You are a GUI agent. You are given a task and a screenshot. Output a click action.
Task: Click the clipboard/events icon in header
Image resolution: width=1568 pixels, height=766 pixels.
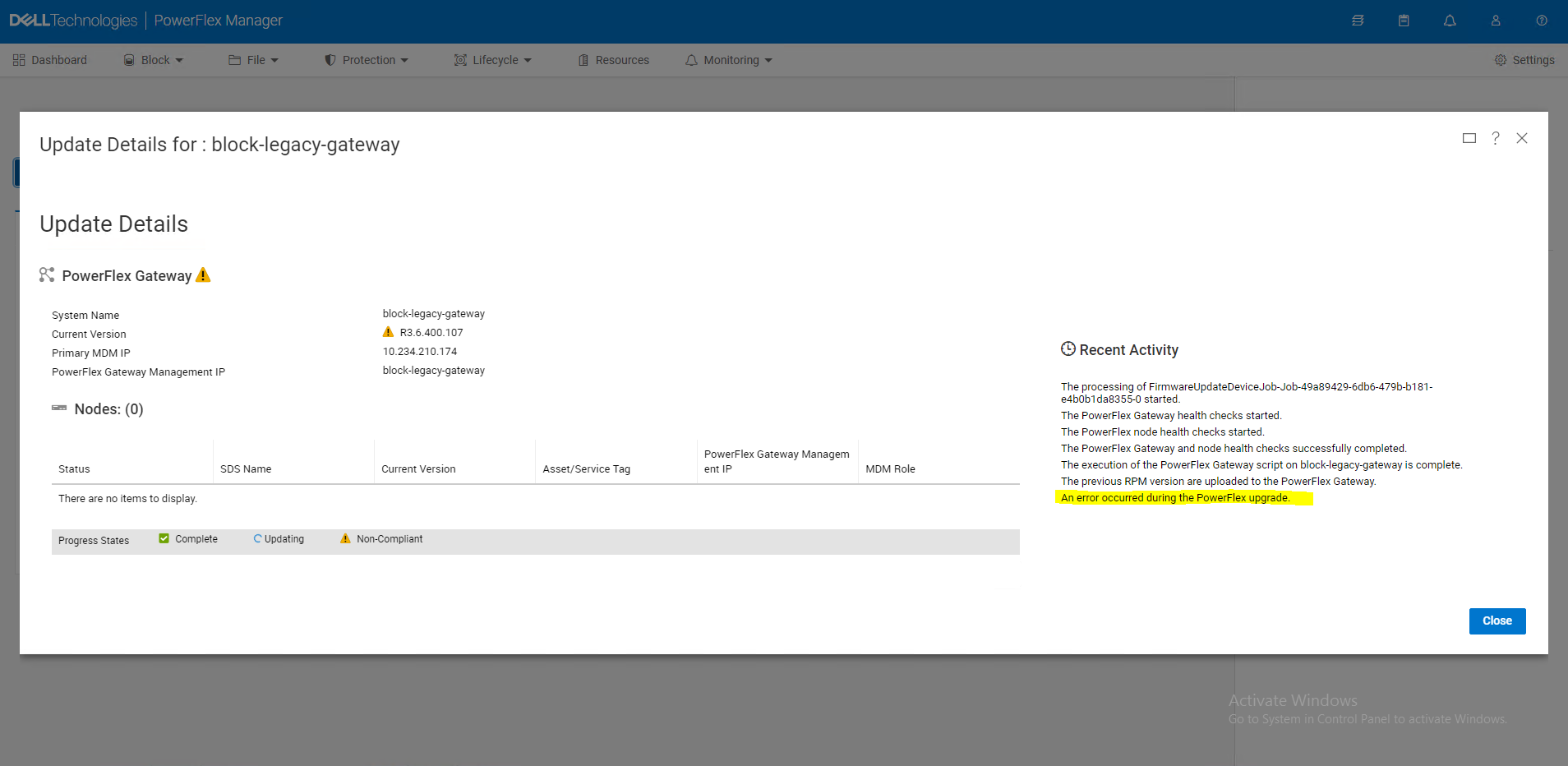(x=1404, y=21)
